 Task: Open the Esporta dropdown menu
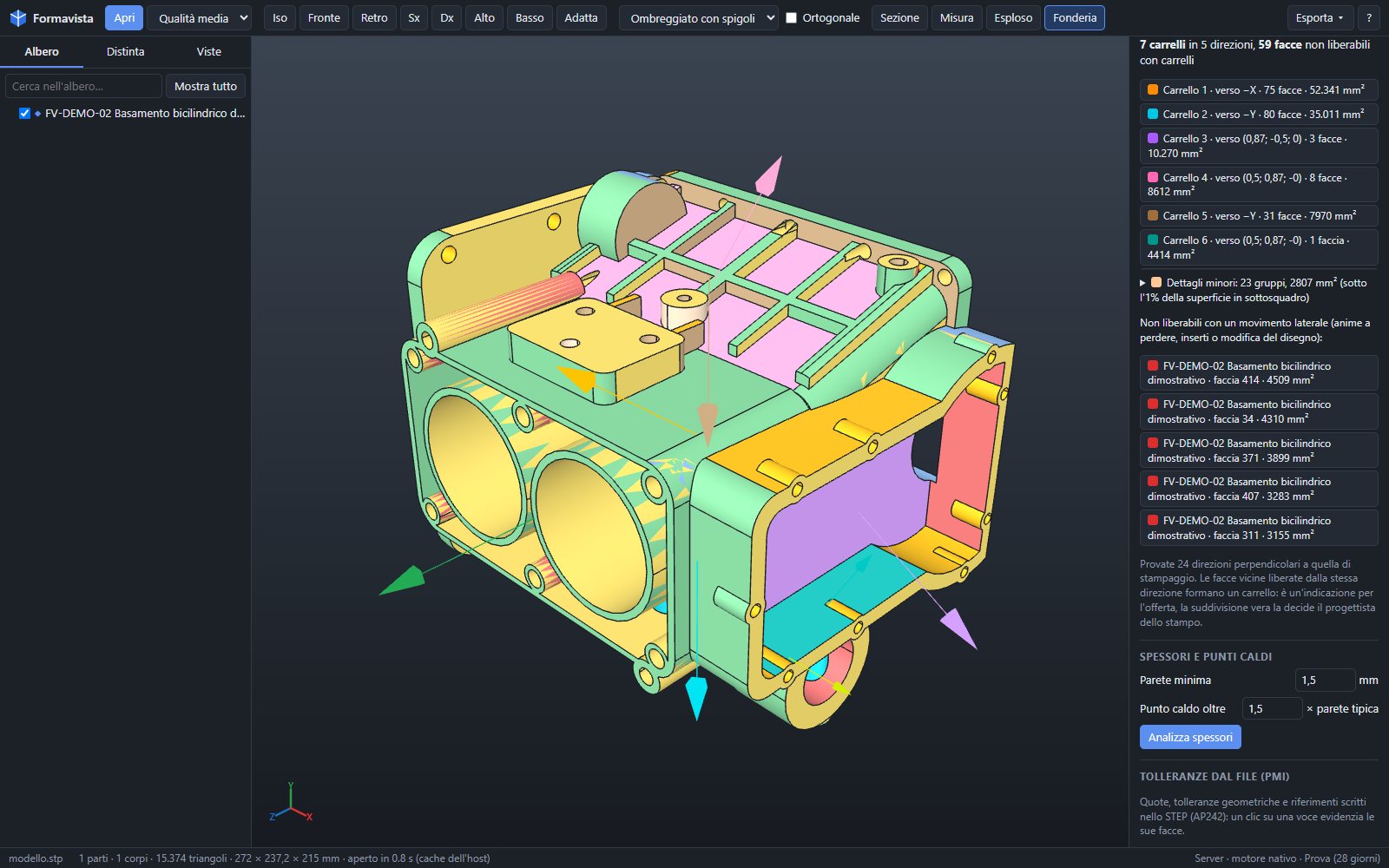tap(1320, 18)
